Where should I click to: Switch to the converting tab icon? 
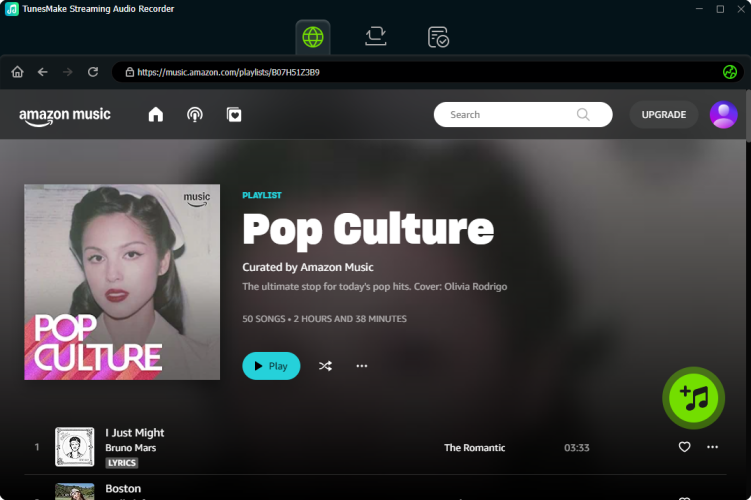click(376, 36)
